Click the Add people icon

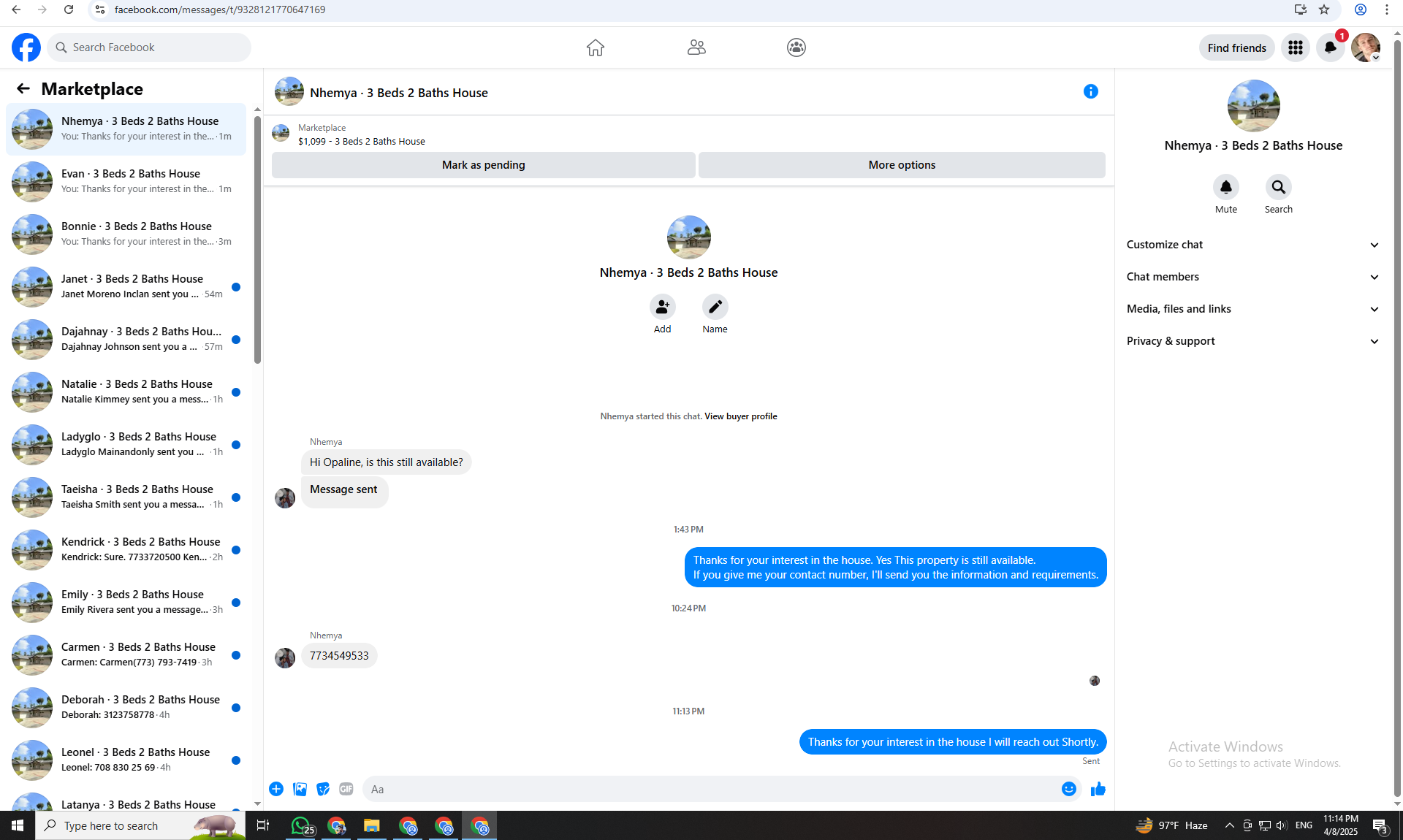pyautogui.click(x=662, y=307)
